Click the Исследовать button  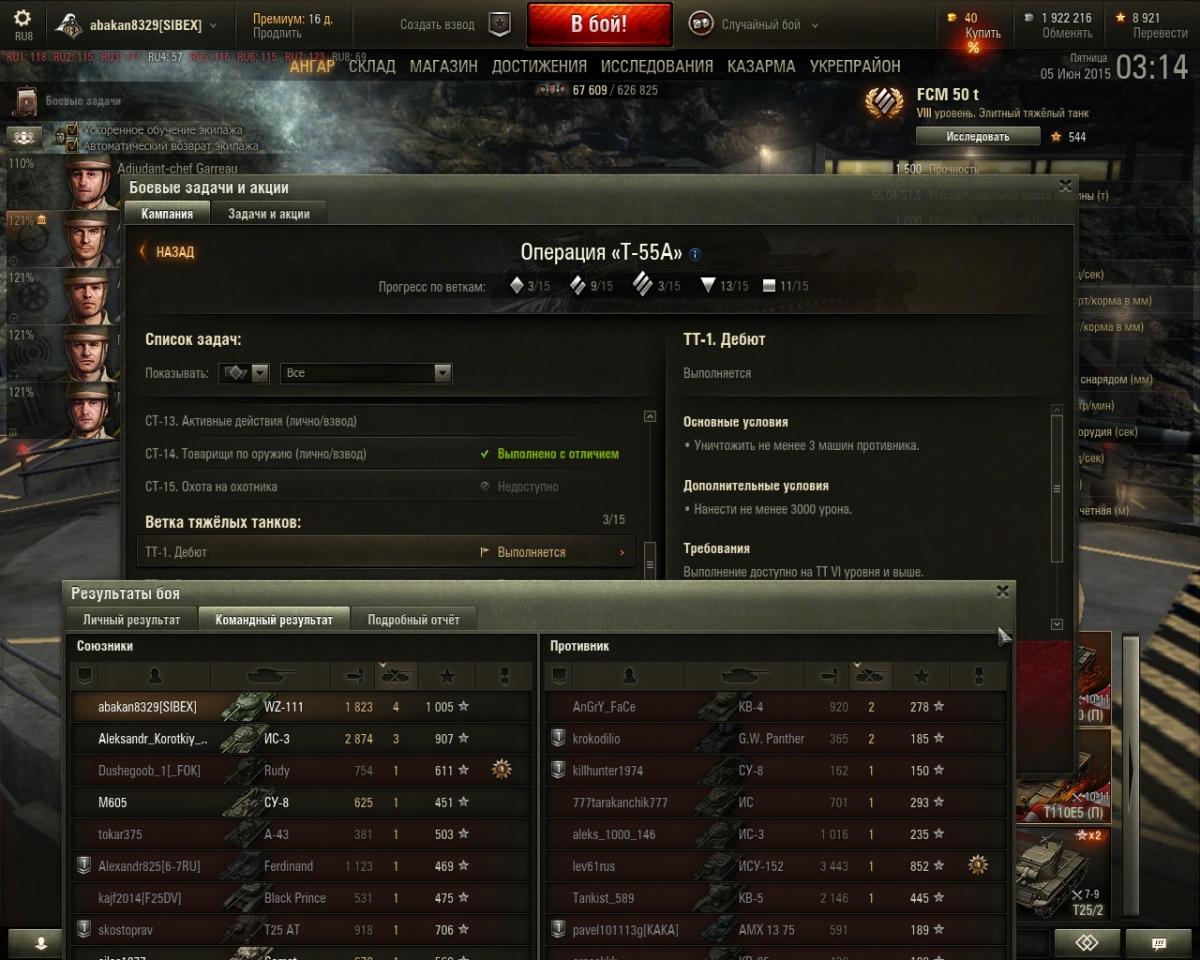[x=977, y=137]
